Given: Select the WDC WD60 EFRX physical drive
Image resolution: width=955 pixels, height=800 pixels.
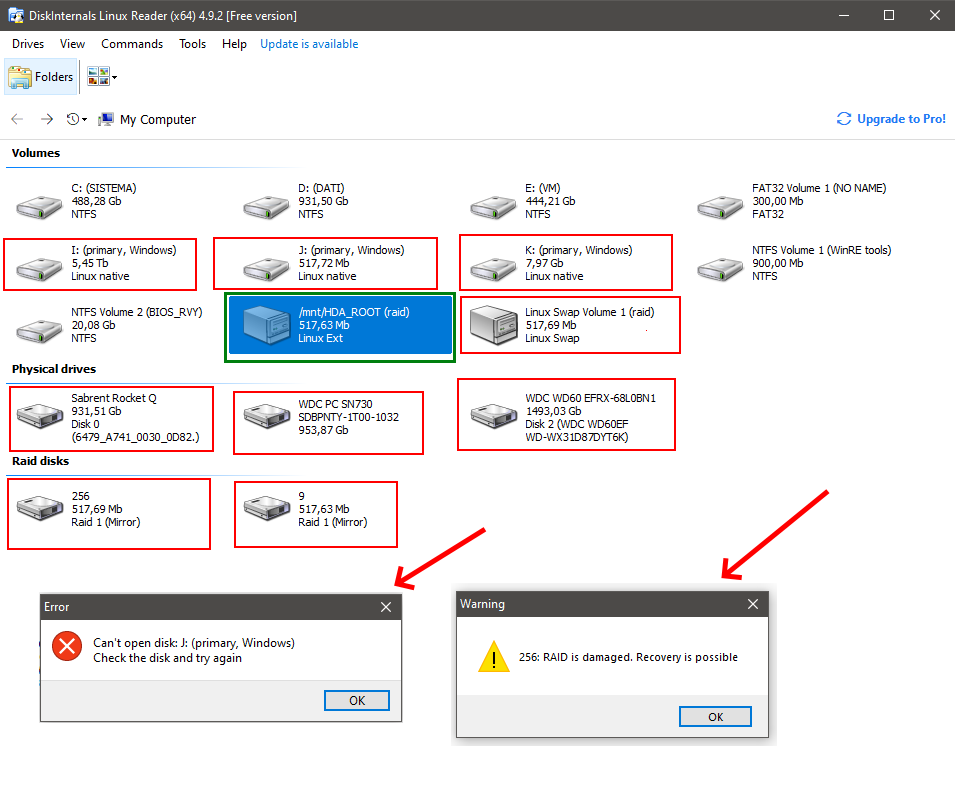Looking at the screenshot, I should coord(493,414).
